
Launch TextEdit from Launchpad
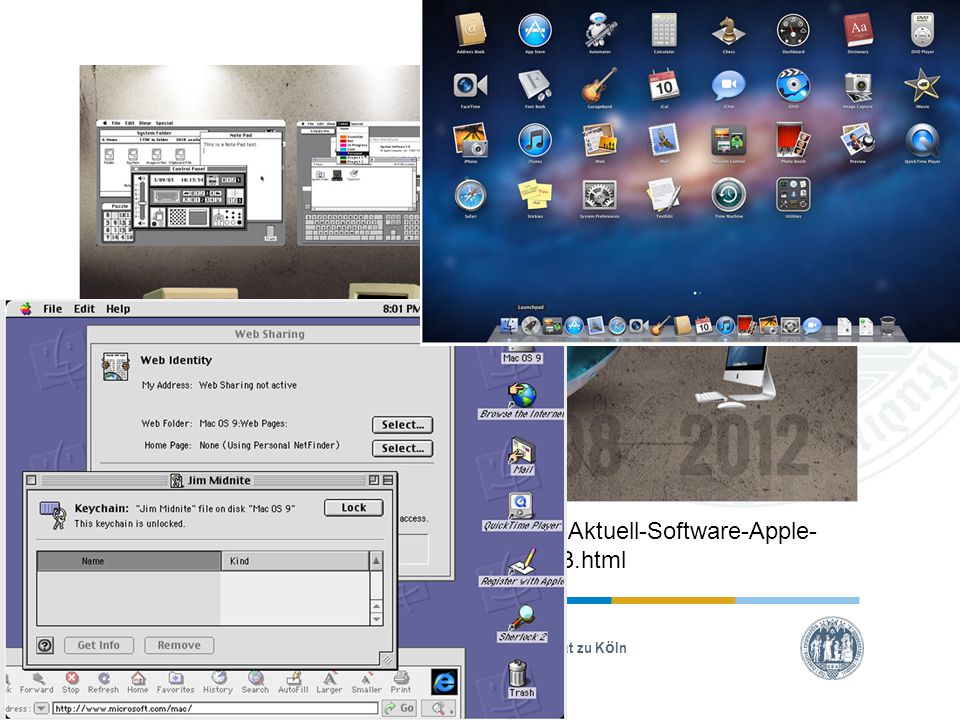(x=664, y=195)
